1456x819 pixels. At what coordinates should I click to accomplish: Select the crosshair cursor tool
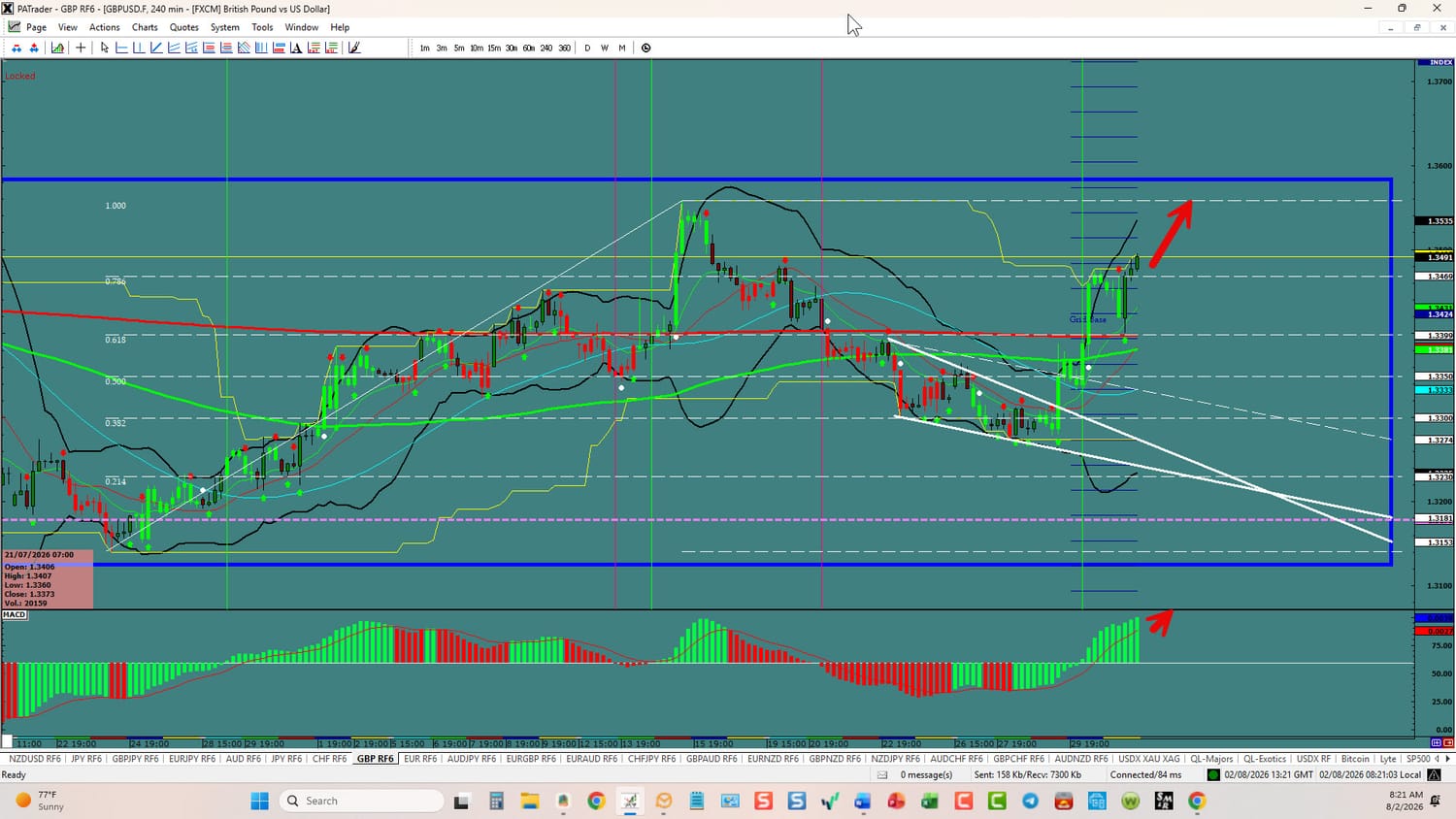[x=81, y=48]
